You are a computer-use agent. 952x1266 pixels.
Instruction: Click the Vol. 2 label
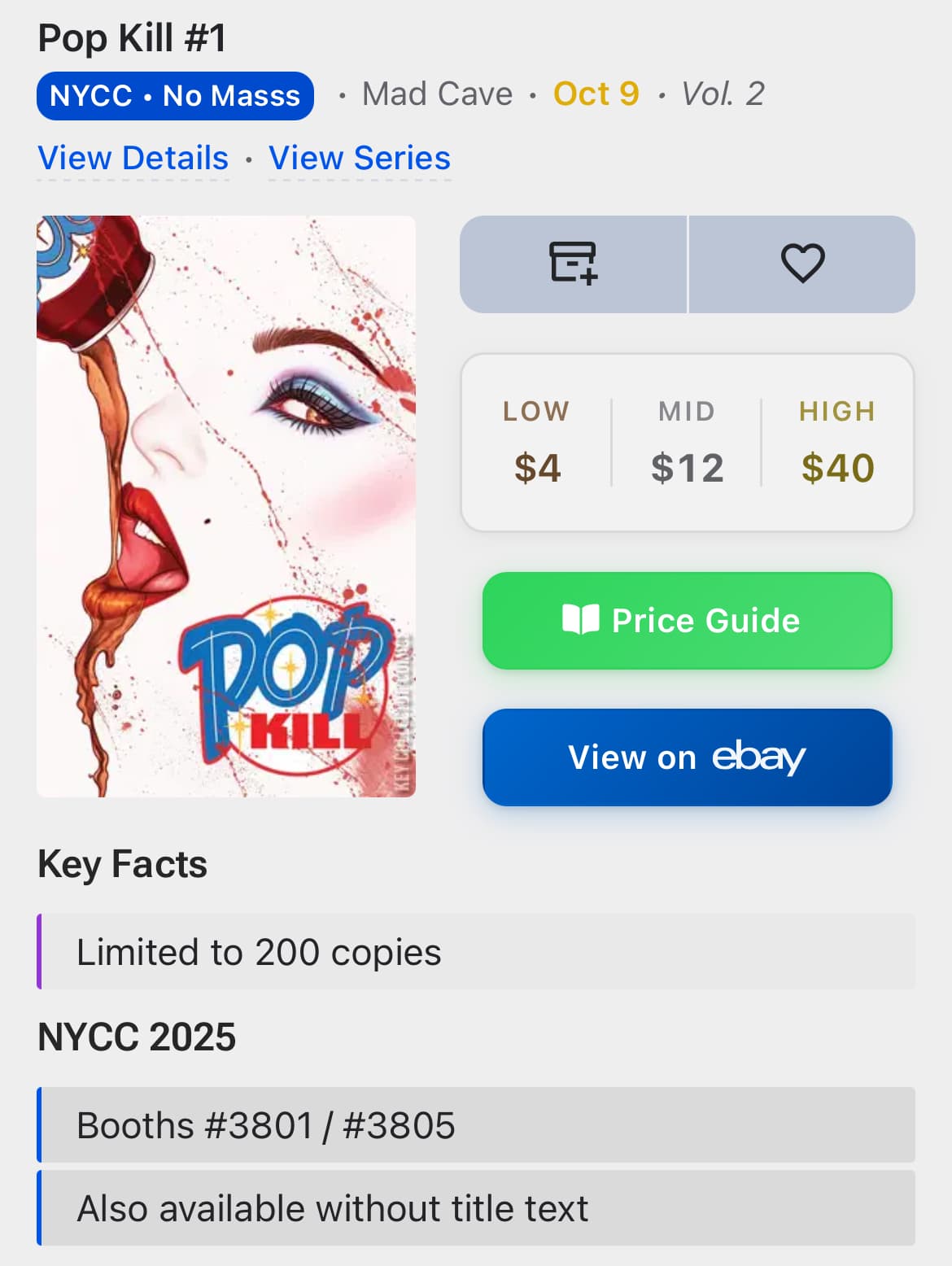(x=723, y=94)
